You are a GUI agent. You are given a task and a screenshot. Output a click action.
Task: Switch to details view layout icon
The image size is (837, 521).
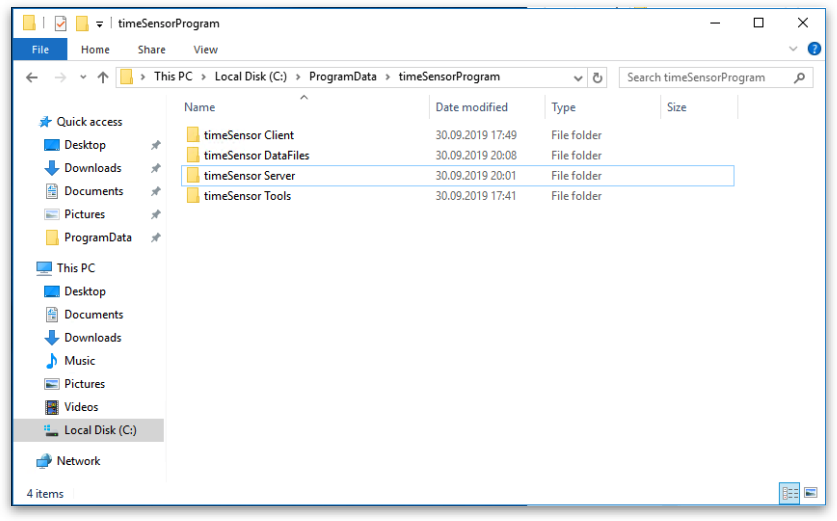click(x=789, y=493)
